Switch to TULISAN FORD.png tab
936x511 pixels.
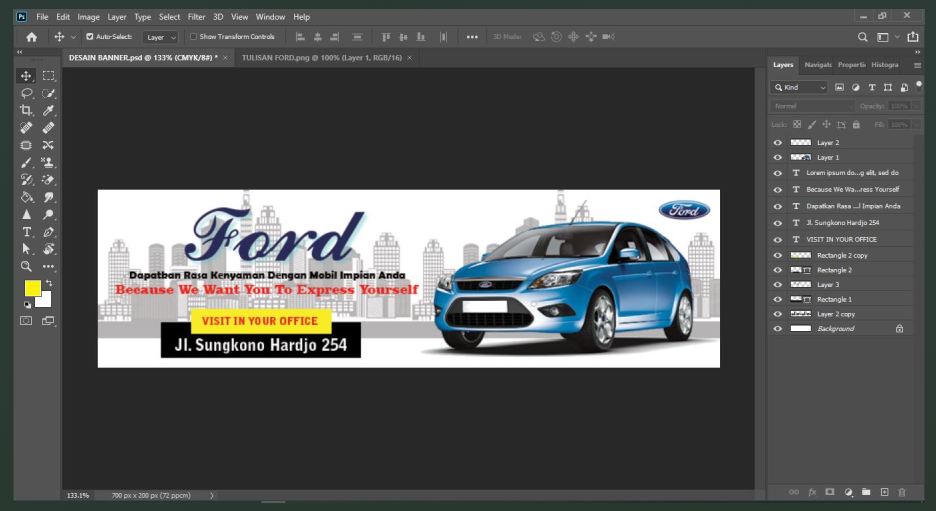(x=322, y=58)
